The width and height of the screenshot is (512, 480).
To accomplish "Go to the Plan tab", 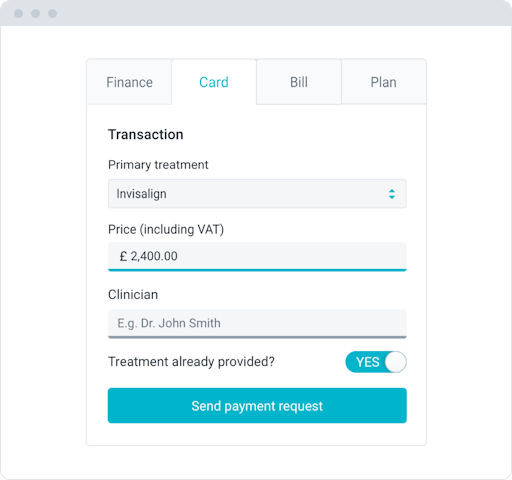I will (x=384, y=82).
